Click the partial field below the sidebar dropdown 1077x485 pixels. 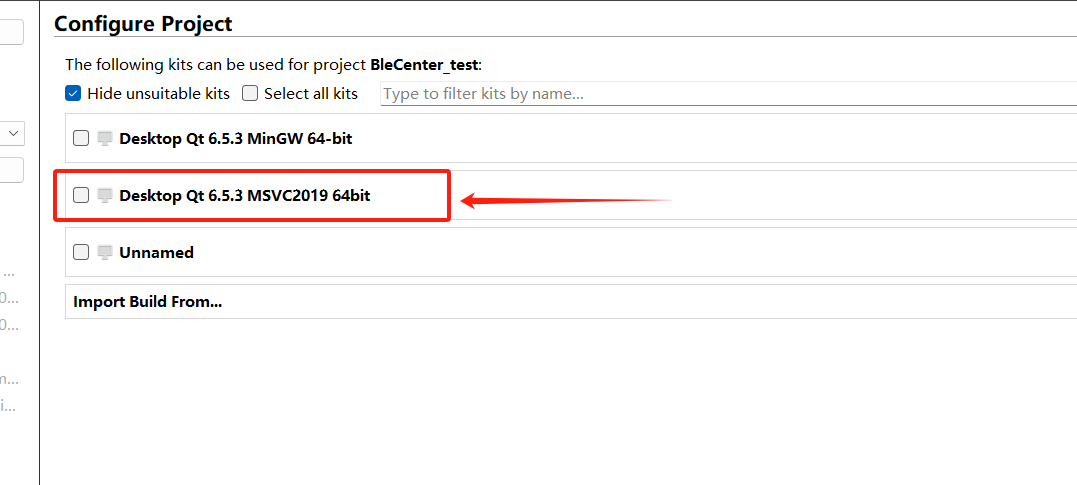[x=12, y=170]
